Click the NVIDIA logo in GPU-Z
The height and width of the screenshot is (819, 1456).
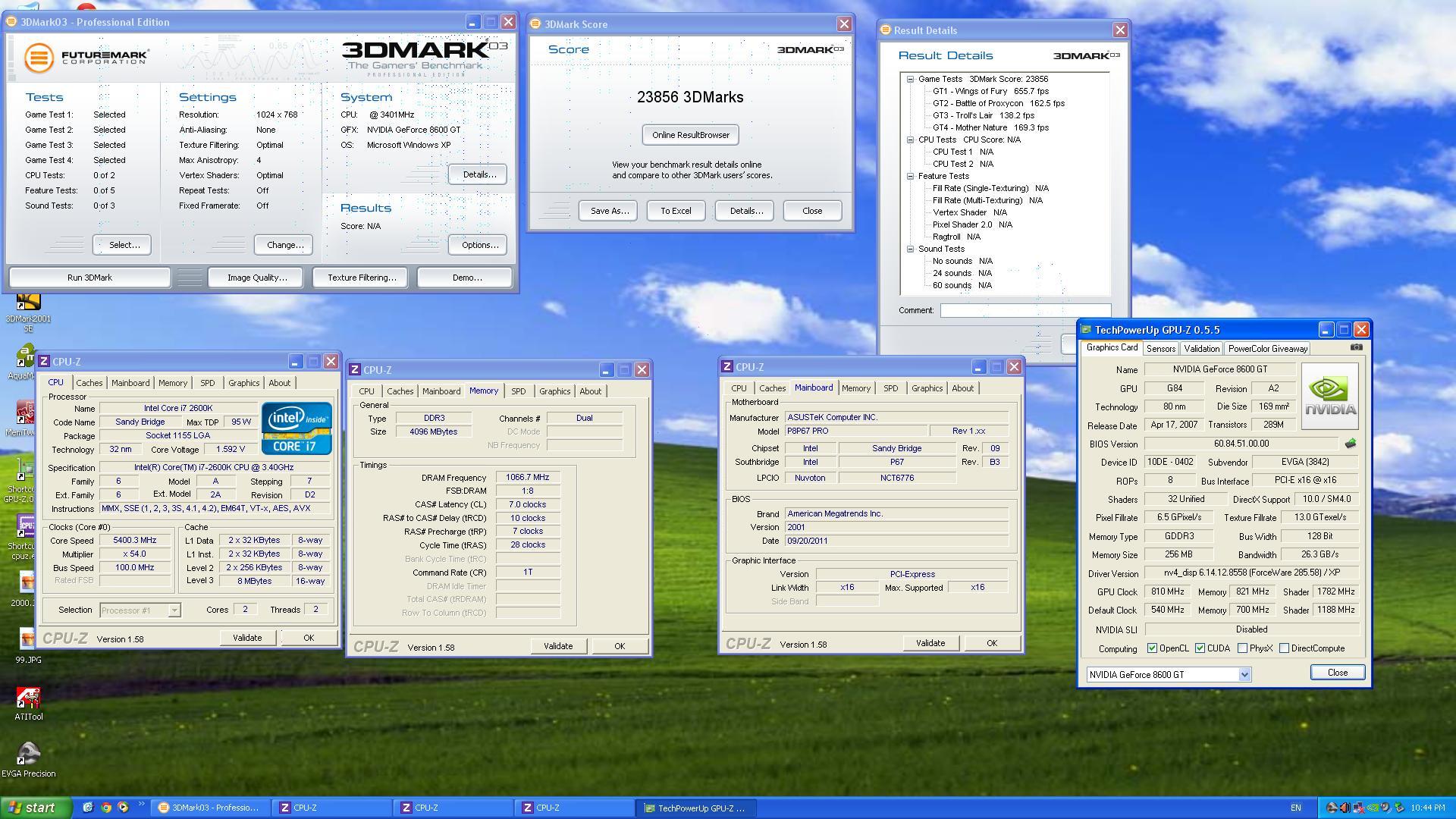[x=1330, y=397]
